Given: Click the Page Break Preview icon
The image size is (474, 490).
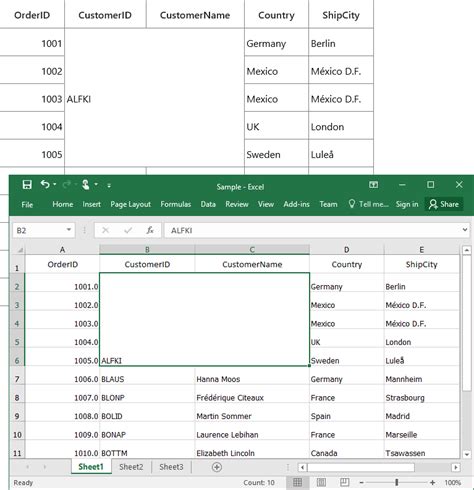Looking at the screenshot, I should (344, 482).
